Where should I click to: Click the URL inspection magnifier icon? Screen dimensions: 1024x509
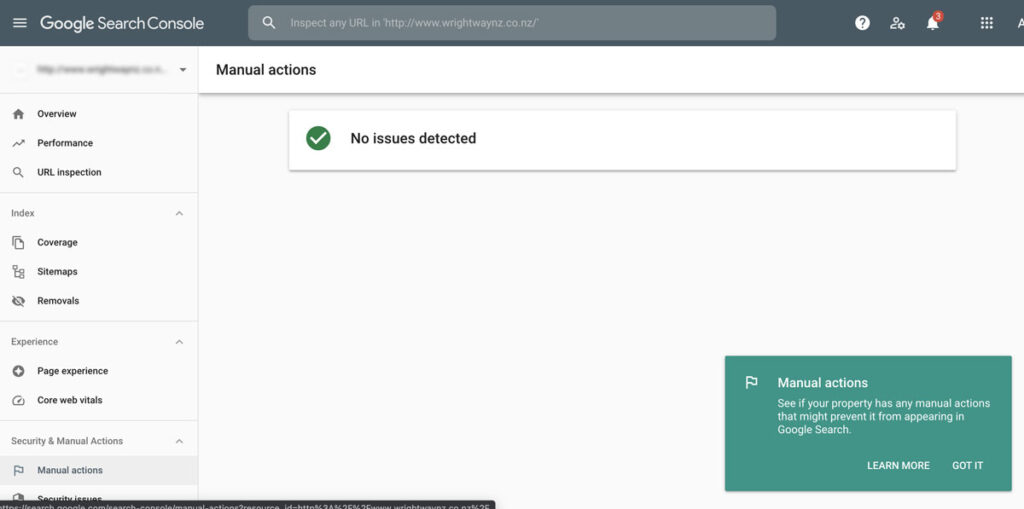18,172
